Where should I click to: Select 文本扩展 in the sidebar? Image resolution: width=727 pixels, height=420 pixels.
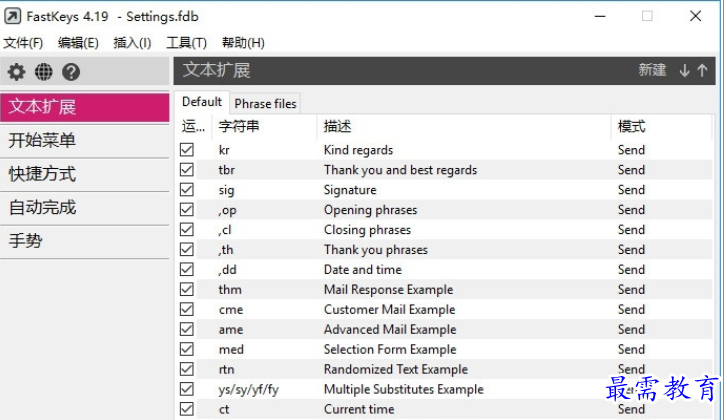(85, 107)
